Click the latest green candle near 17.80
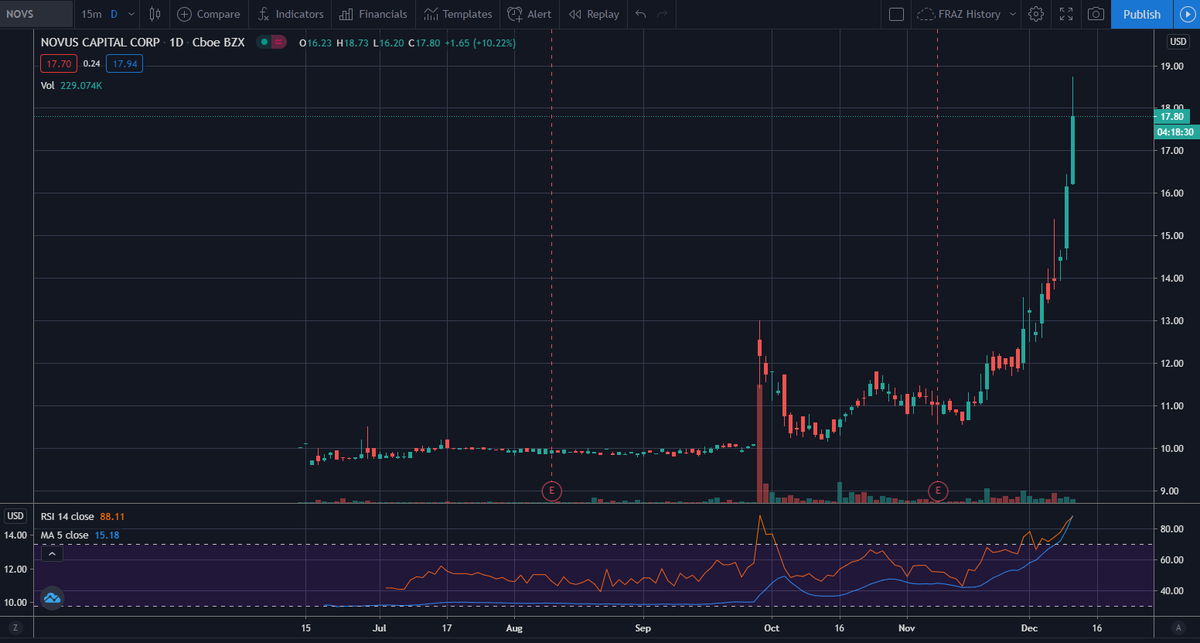 pyautogui.click(x=1073, y=150)
